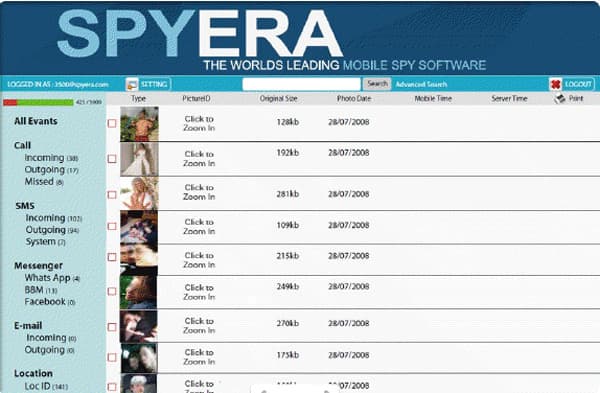Tick the checkbox for the 281kb photo
Viewport: 600px width, 393px height.
click(112, 195)
